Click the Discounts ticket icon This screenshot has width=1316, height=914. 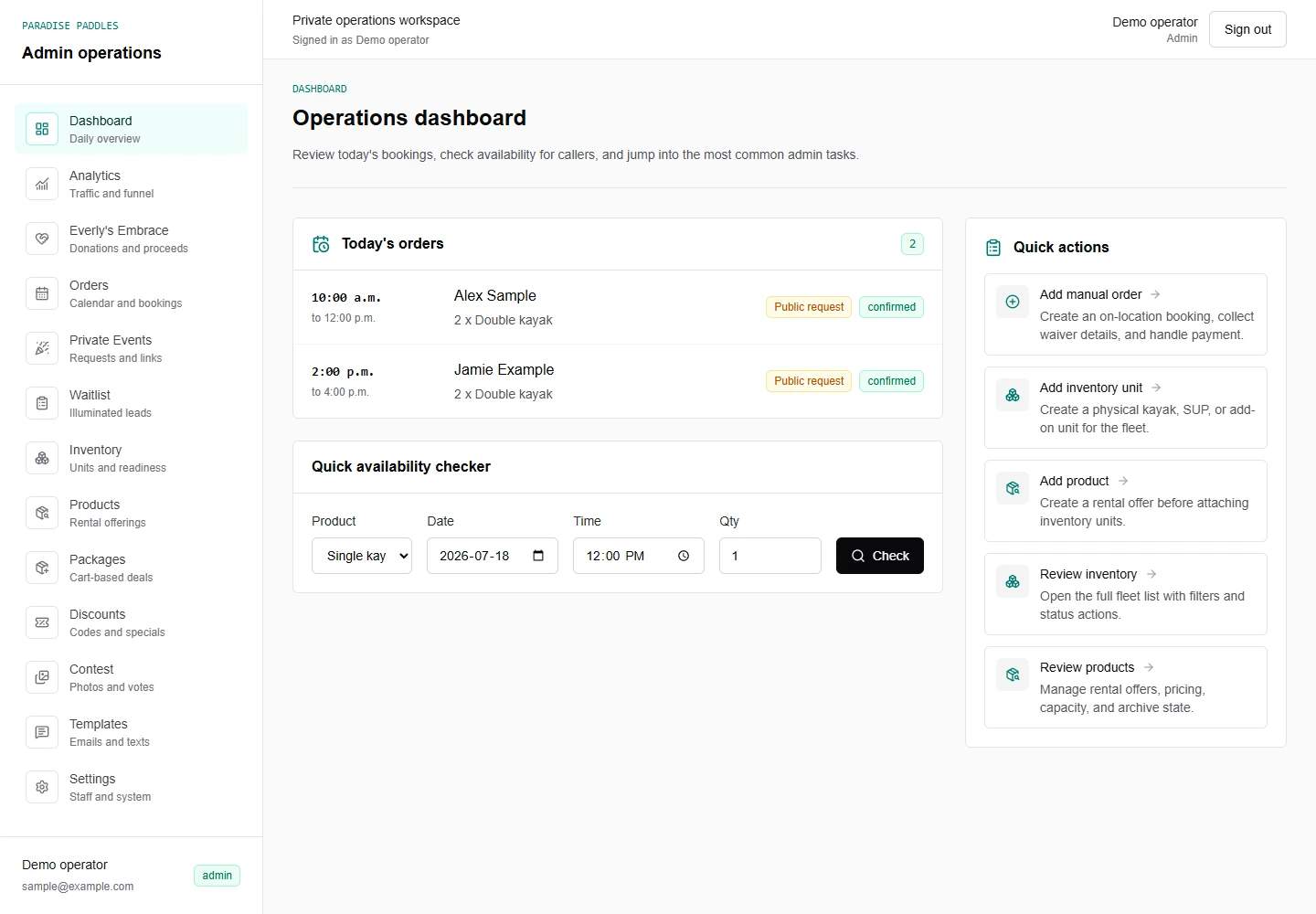(42, 622)
